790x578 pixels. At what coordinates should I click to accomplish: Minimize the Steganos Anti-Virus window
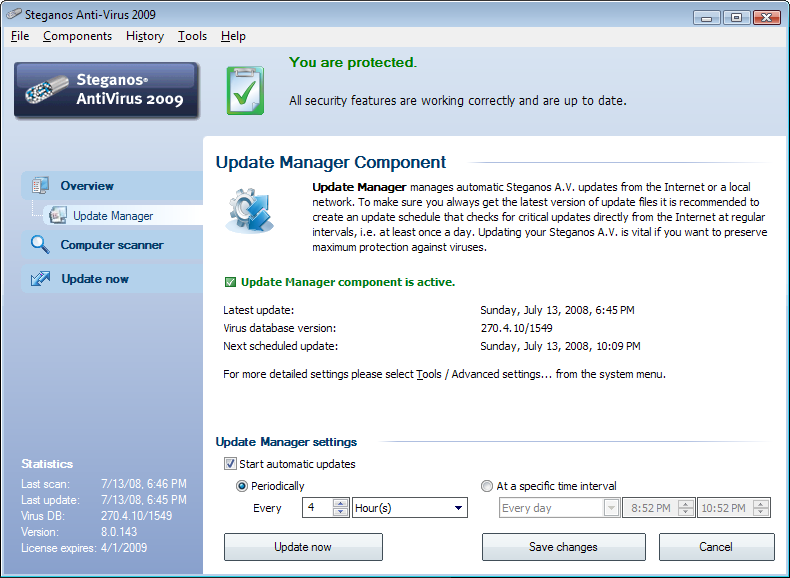coord(706,17)
